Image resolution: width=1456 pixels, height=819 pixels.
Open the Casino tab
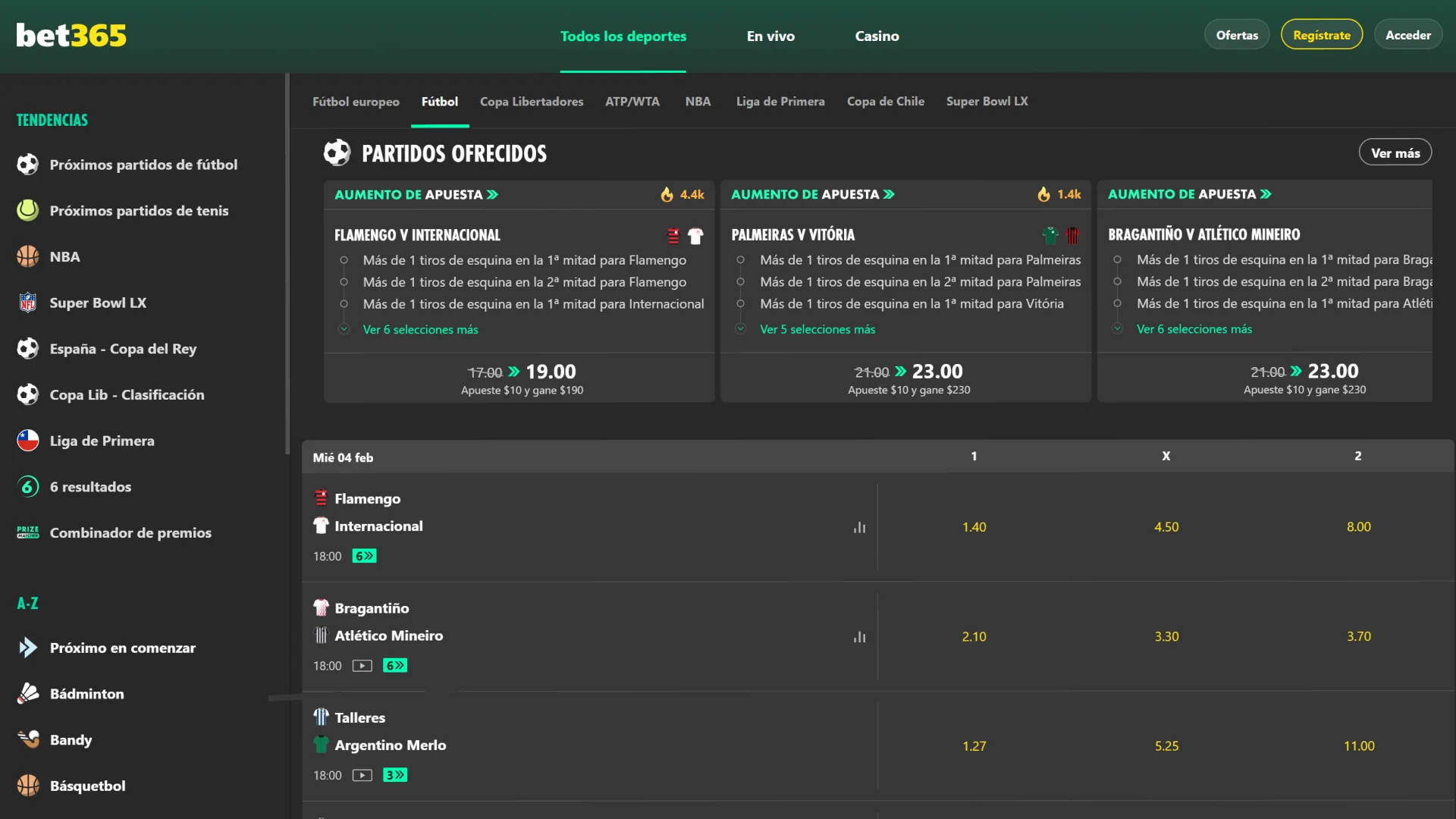click(877, 36)
